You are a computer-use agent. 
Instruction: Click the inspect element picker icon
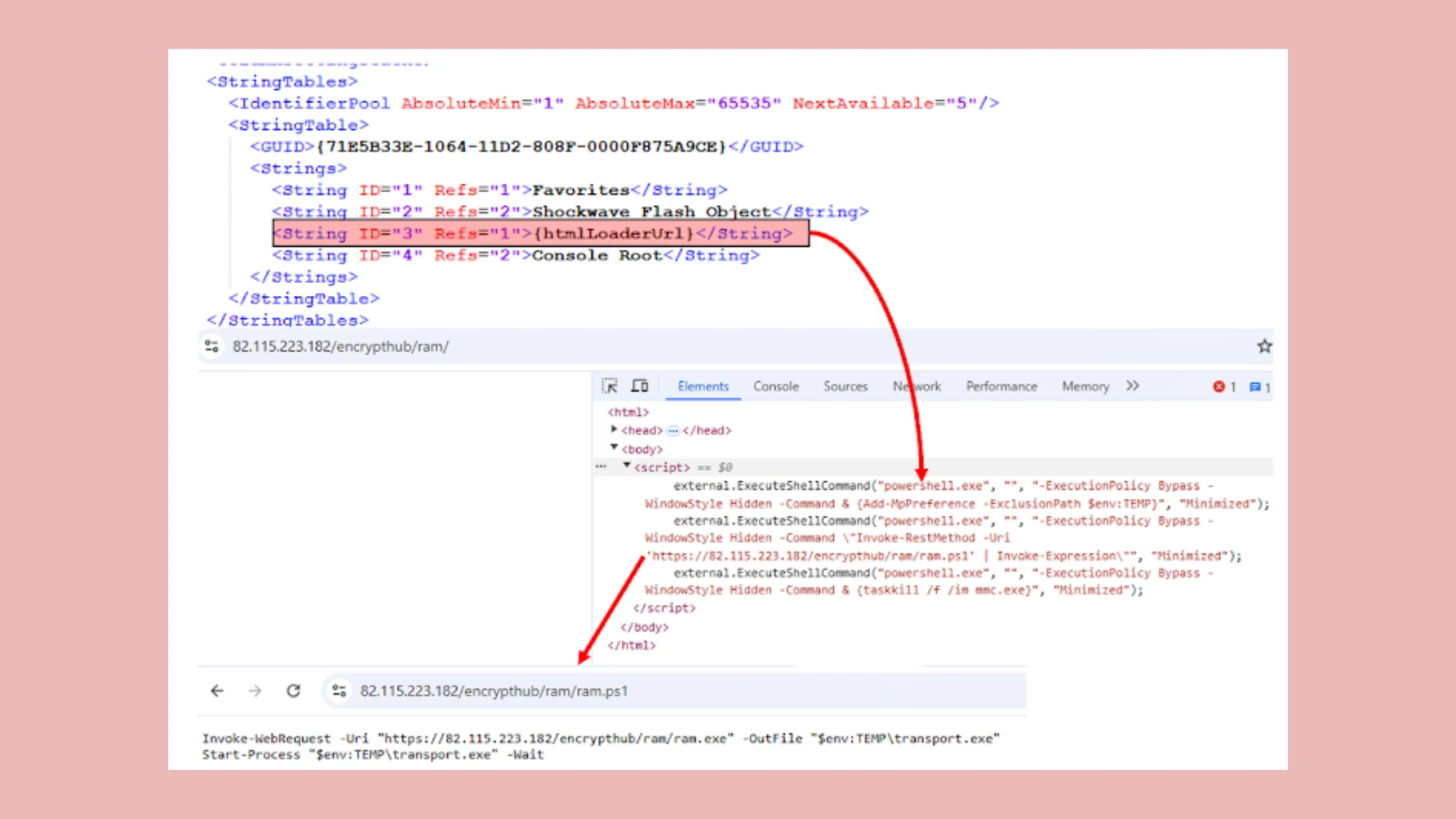pyautogui.click(x=610, y=386)
